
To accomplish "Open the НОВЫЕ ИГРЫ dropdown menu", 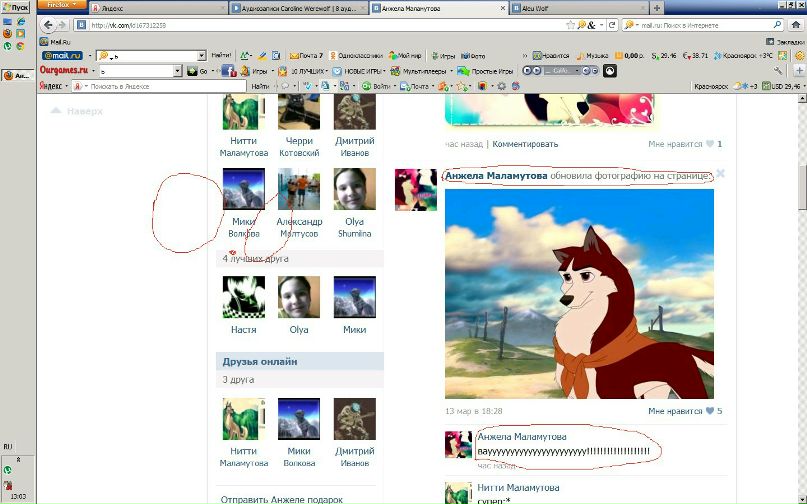I will pos(359,71).
